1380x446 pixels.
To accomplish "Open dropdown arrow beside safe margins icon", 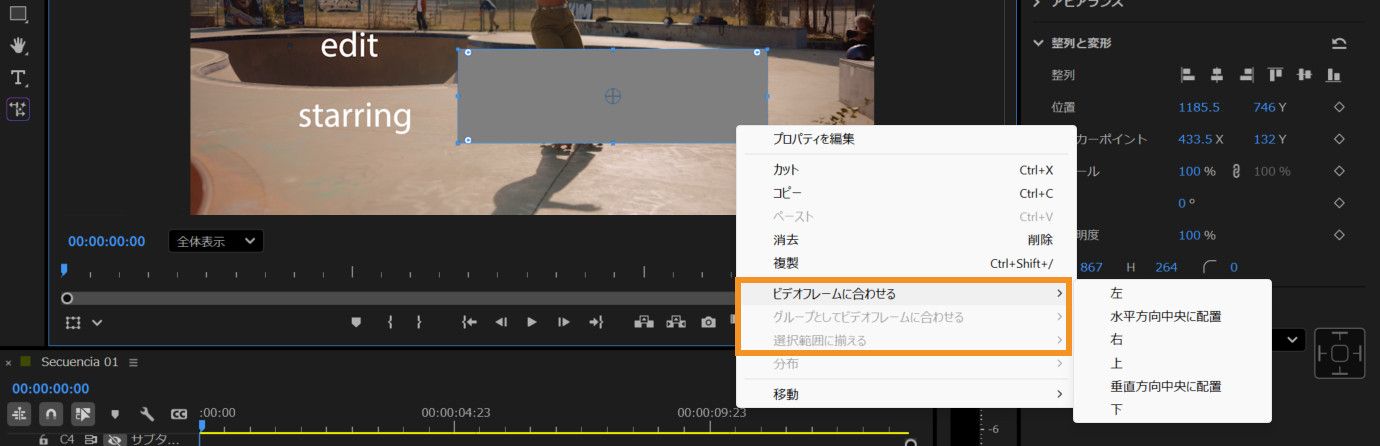I will tap(97, 323).
